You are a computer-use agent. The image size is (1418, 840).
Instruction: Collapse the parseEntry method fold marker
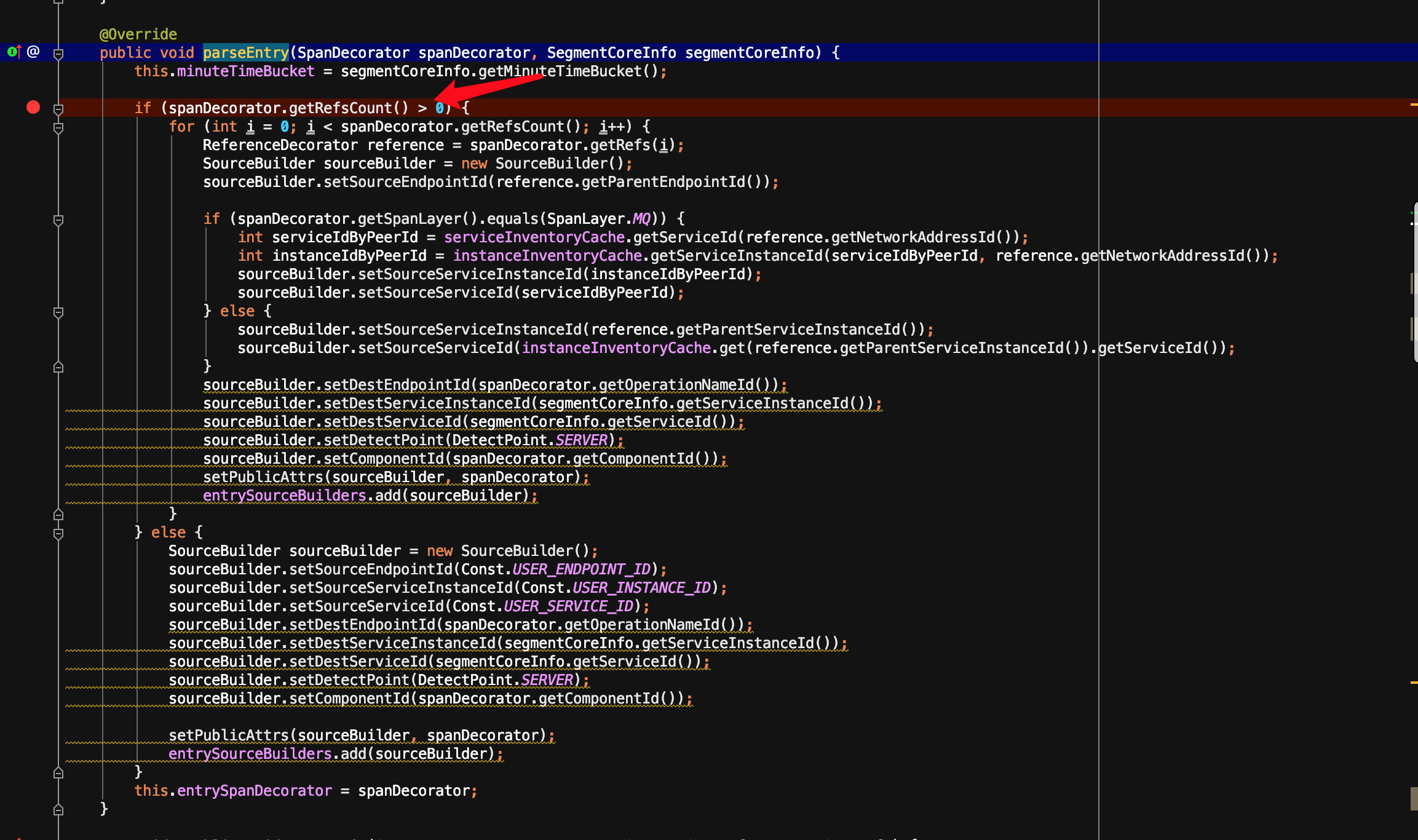pyautogui.click(x=58, y=54)
